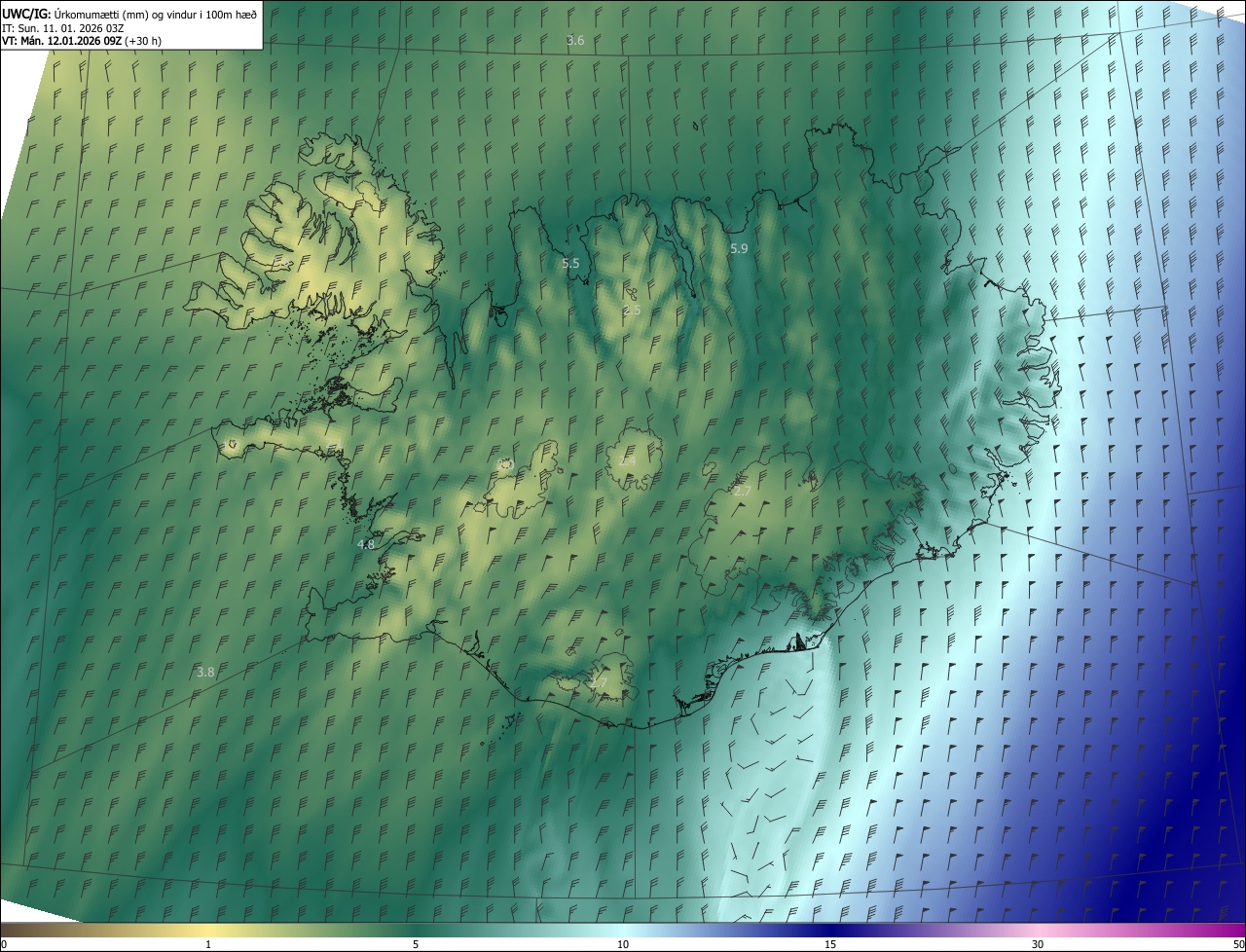Screen dimensions: 1246x952
Task: Click the 5.9 value label on the map
Action: coord(739,249)
